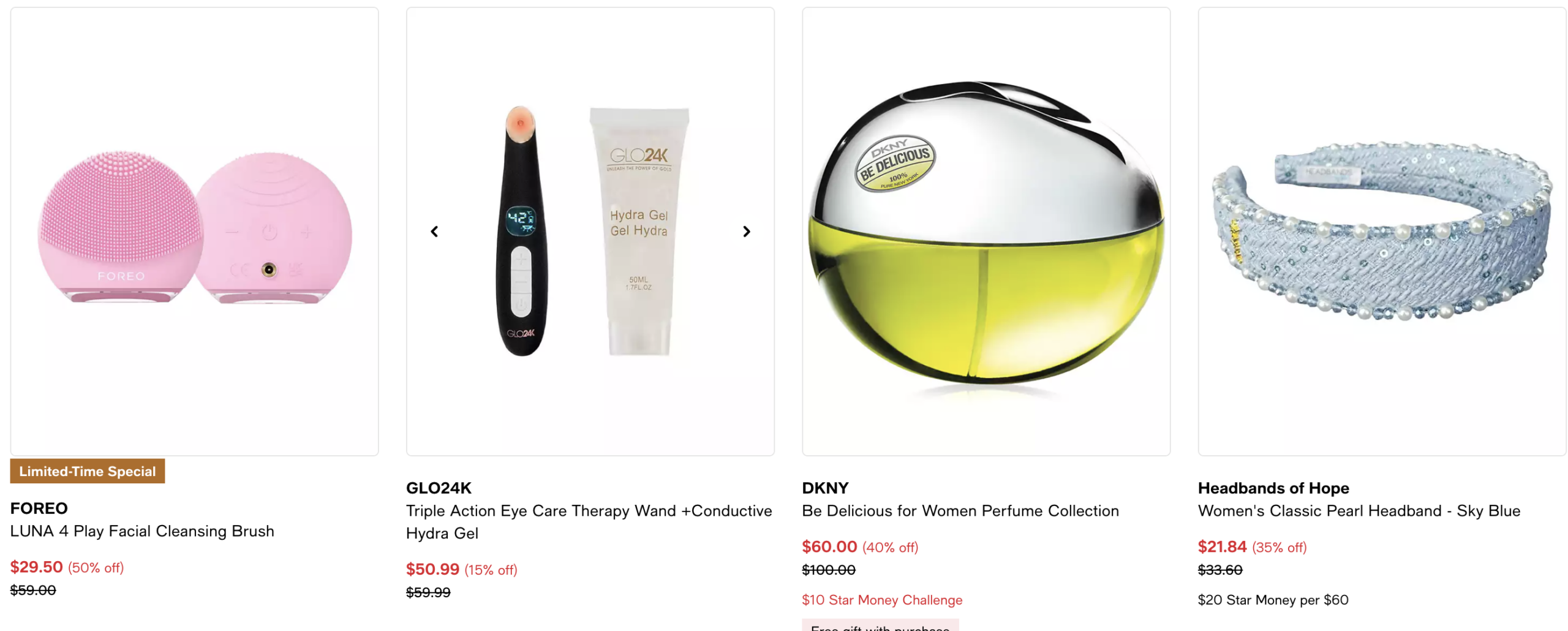The width and height of the screenshot is (1568, 631).
Task: Open the GLO24K eye wand product image
Action: point(590,232)
